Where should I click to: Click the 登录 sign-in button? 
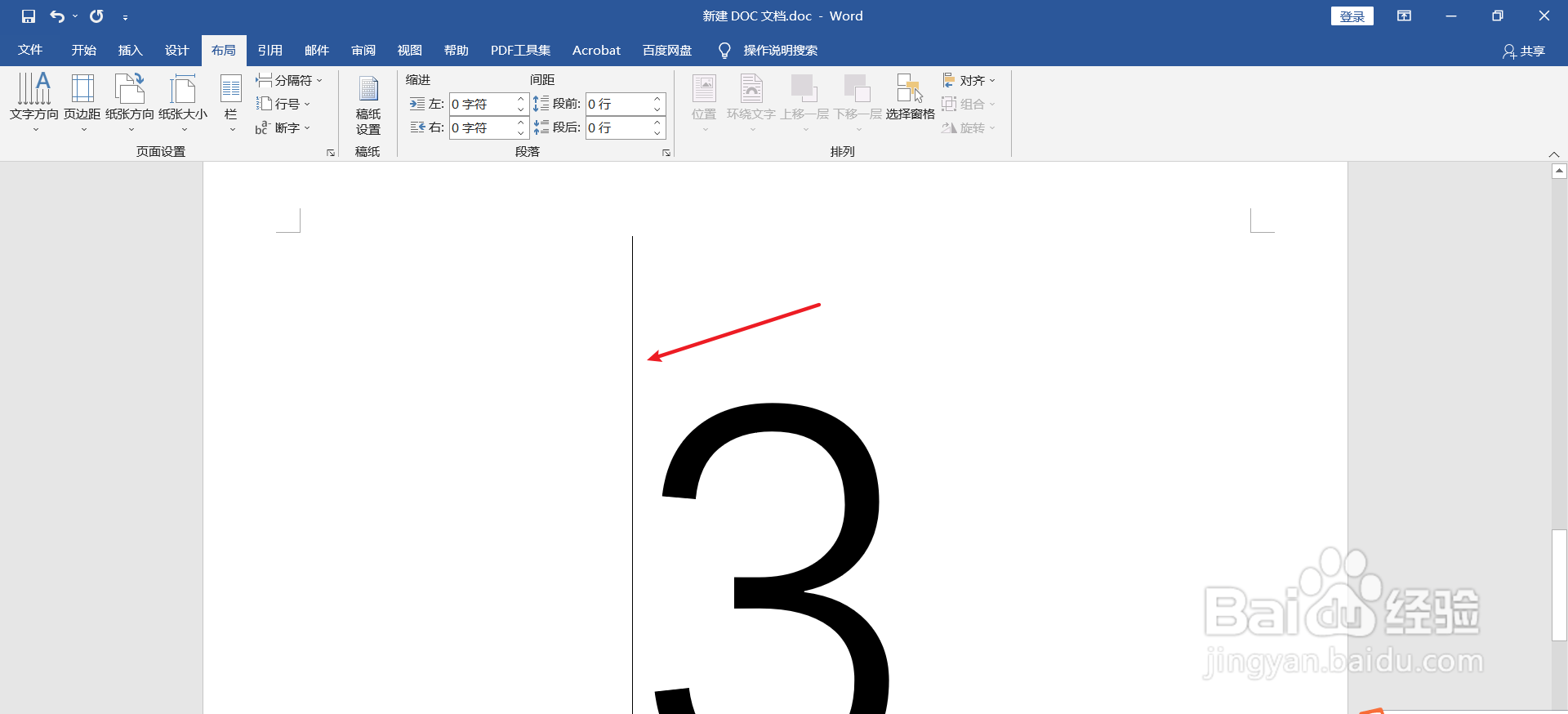1352,16
